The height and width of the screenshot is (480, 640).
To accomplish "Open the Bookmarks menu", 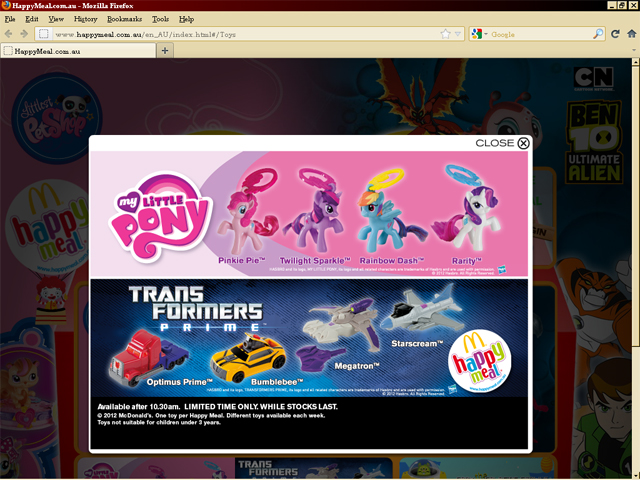I will coord(124,19).
